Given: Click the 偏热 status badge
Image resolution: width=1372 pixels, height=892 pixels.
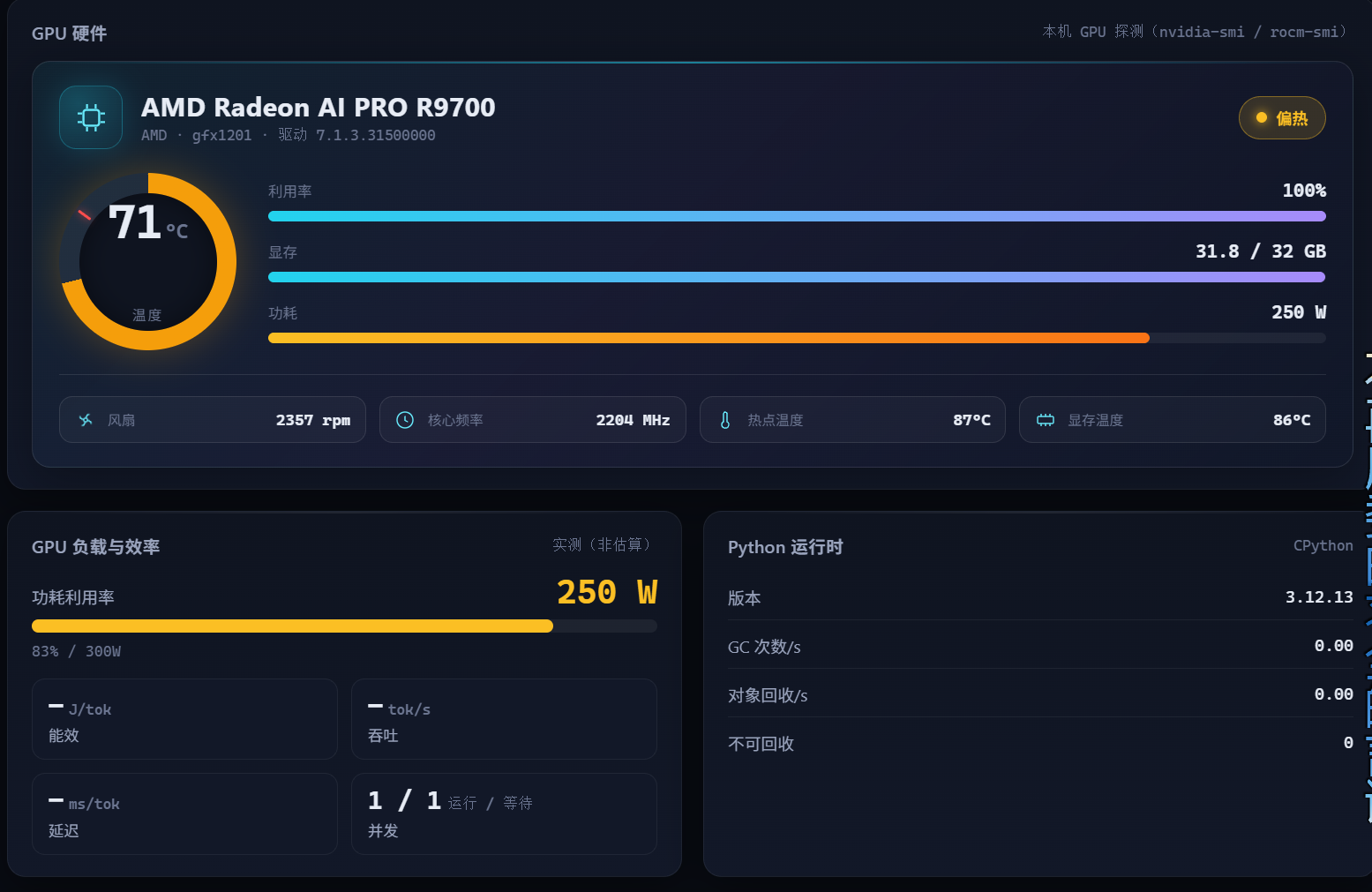Looking at the screenshot, I should pos(1282,118).
